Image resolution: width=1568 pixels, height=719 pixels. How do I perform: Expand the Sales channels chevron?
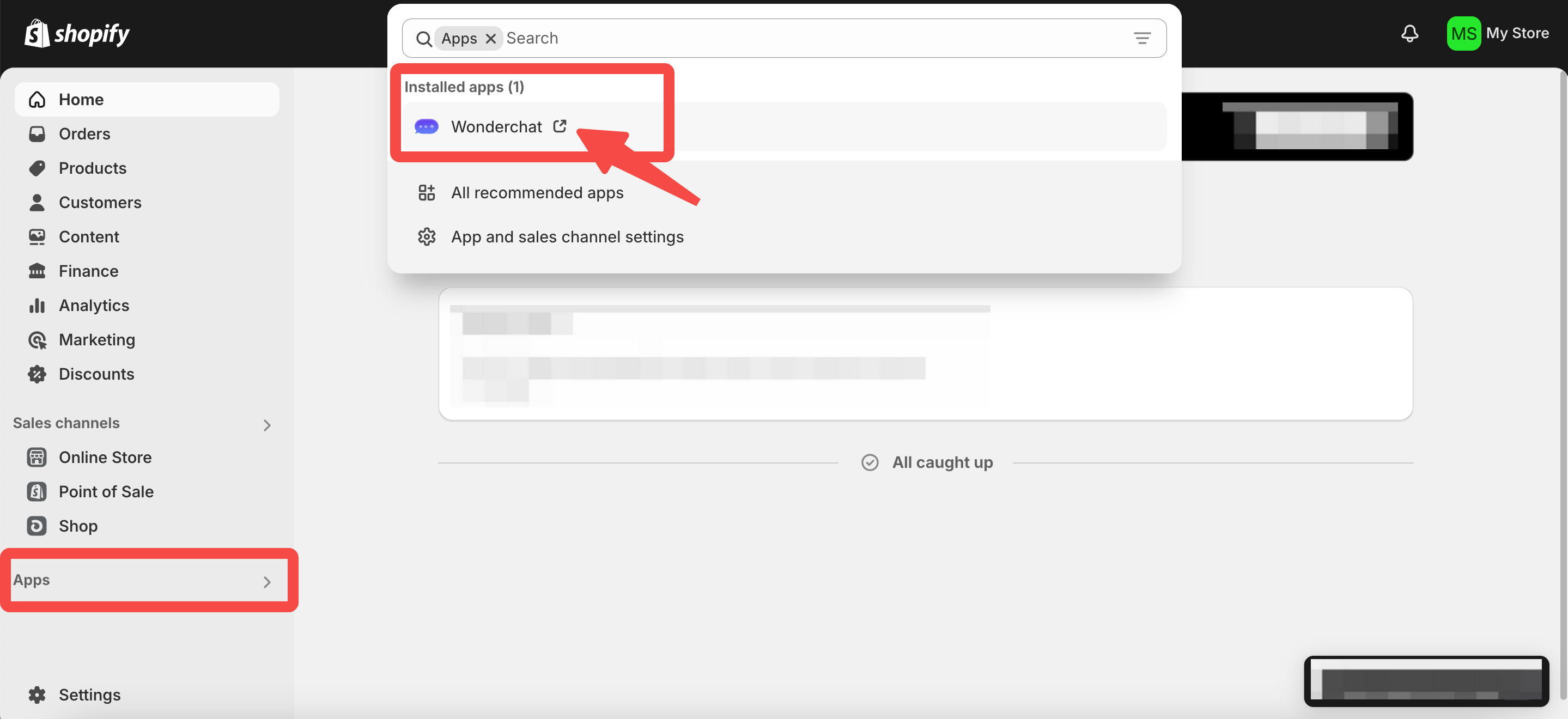(x=266, y=425)
